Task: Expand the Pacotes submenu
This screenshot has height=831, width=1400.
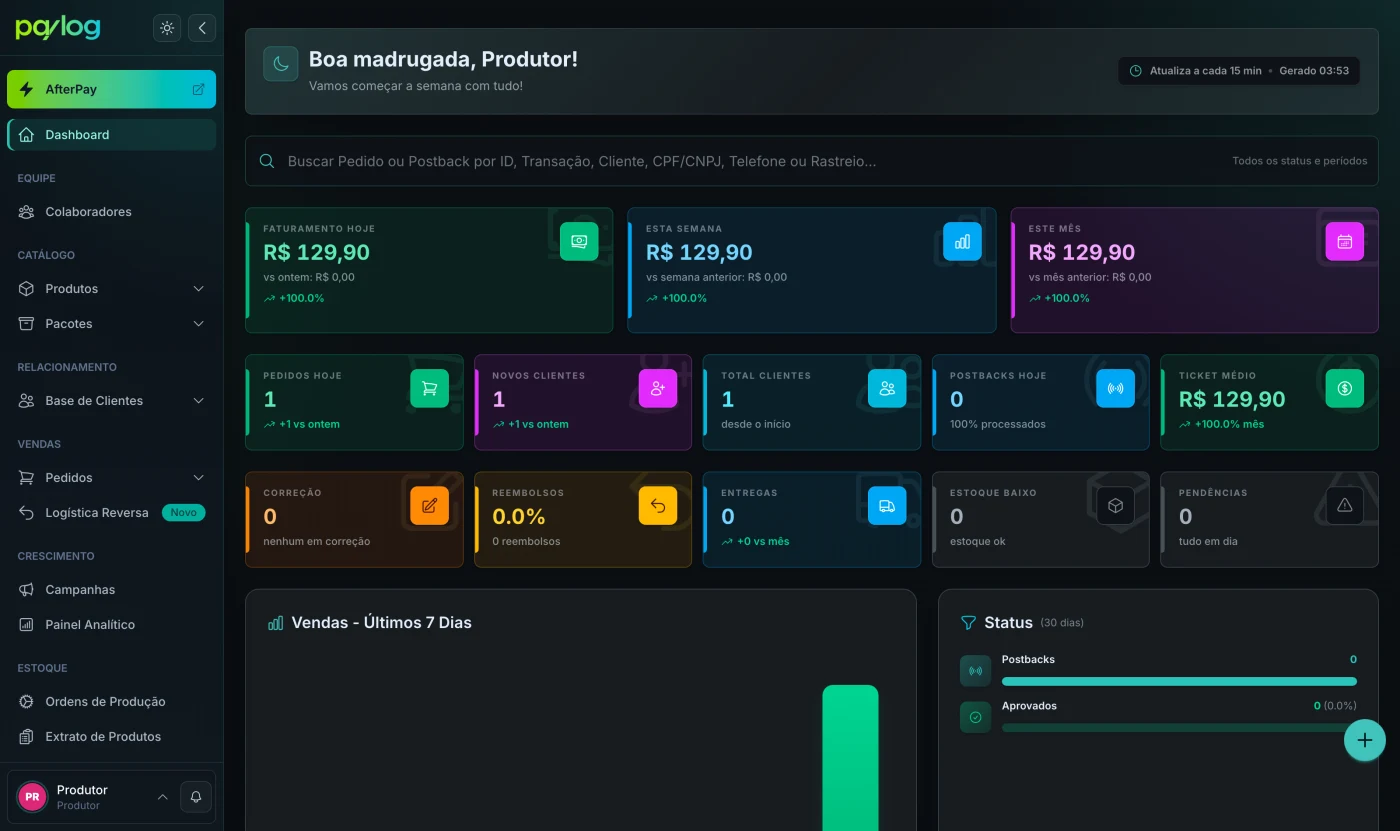Action: (x=111, y=324)
